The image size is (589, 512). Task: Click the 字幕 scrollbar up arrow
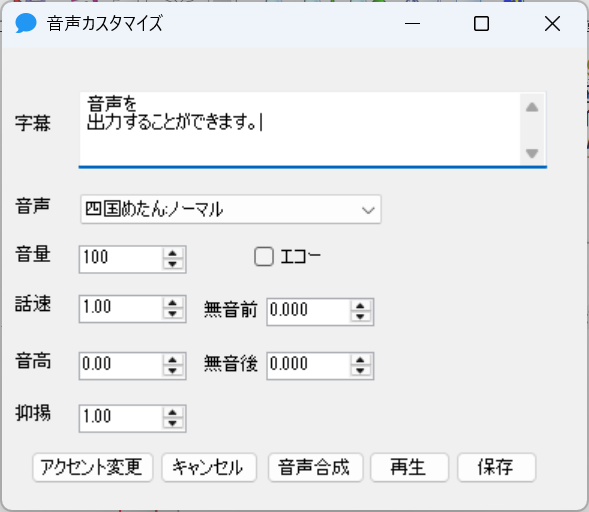[x=532, y=107]
